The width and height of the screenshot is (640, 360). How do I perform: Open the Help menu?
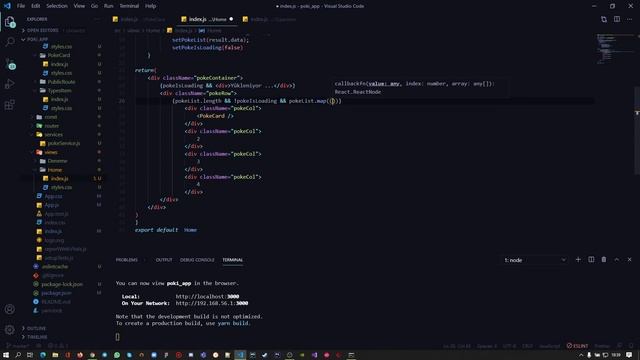pyautogui.click(x=151, y=6)
